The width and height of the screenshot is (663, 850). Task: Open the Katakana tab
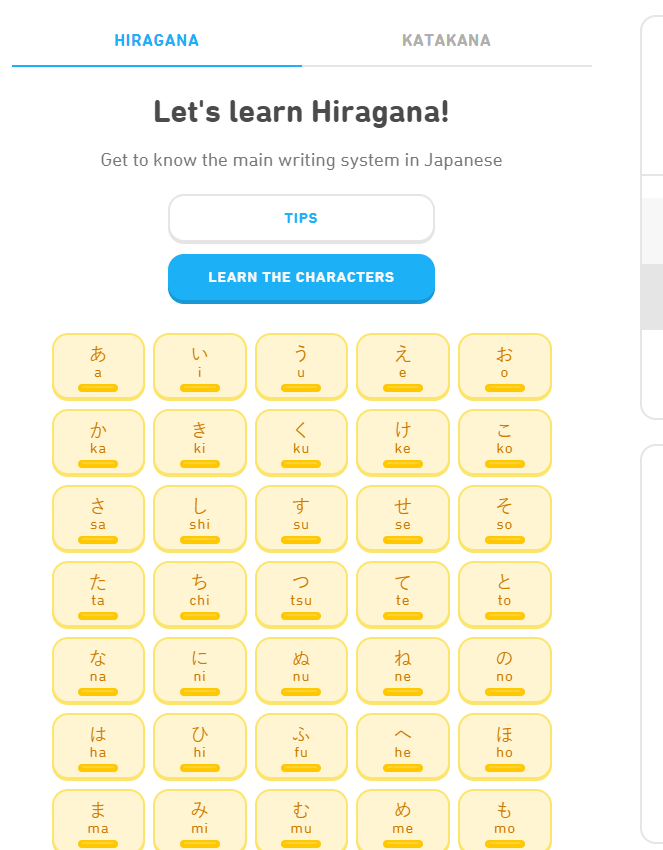(447, 41)
